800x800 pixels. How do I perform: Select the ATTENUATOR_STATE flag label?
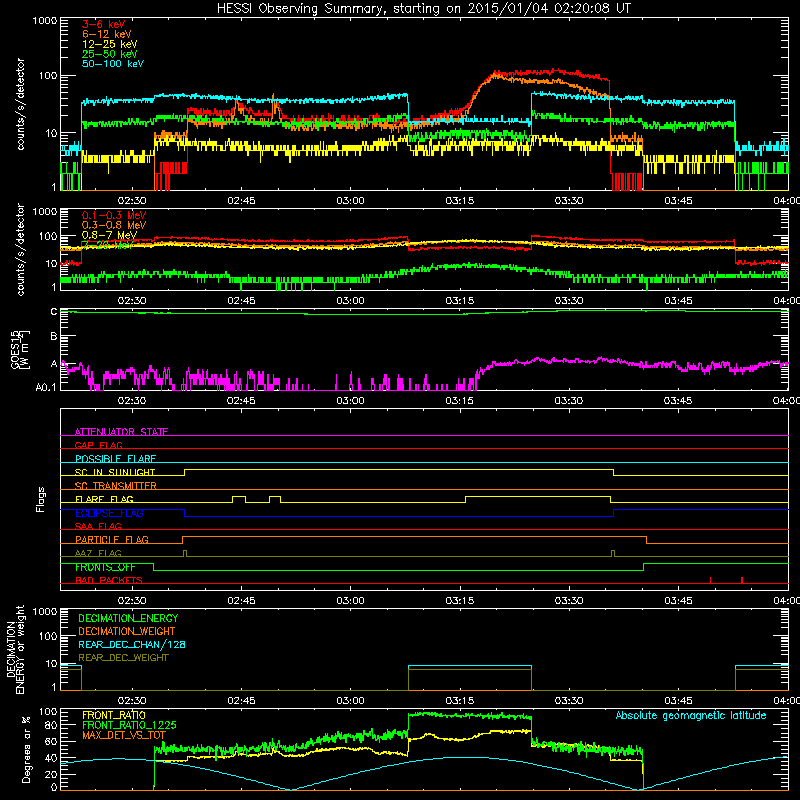coord(121,432)
